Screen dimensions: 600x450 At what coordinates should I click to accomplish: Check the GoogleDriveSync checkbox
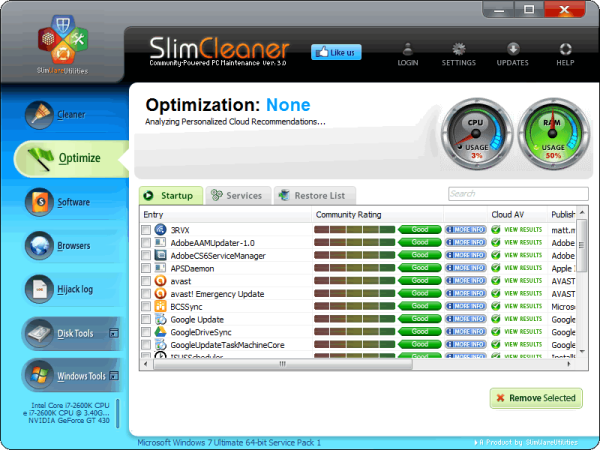coord(146,332)
